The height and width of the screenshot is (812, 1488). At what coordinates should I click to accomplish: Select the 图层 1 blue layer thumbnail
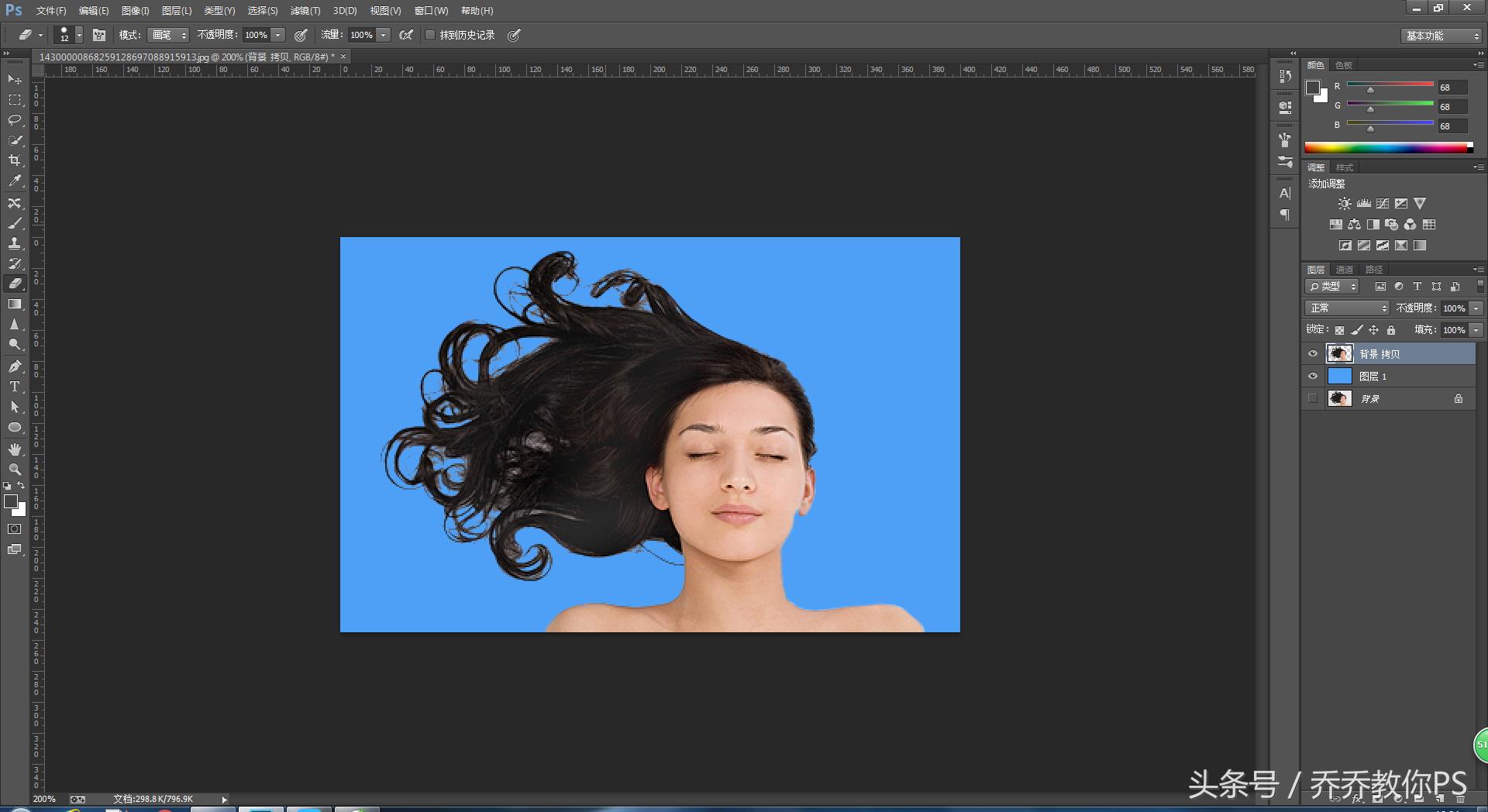[x=1339, y=377]
